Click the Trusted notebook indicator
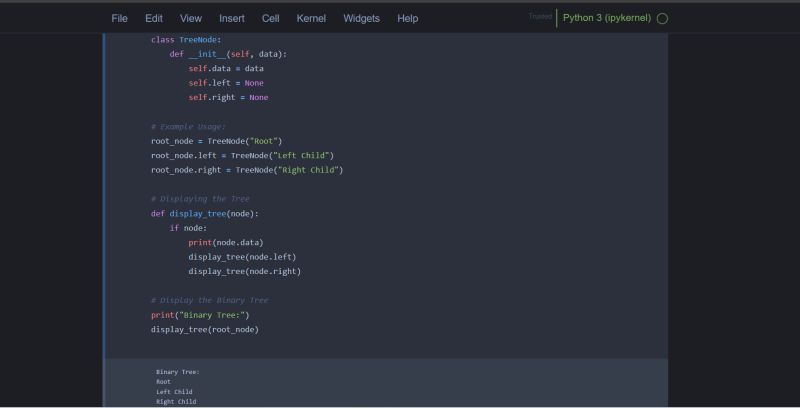Screen dimensions: 800x408 tap(540, 17)
